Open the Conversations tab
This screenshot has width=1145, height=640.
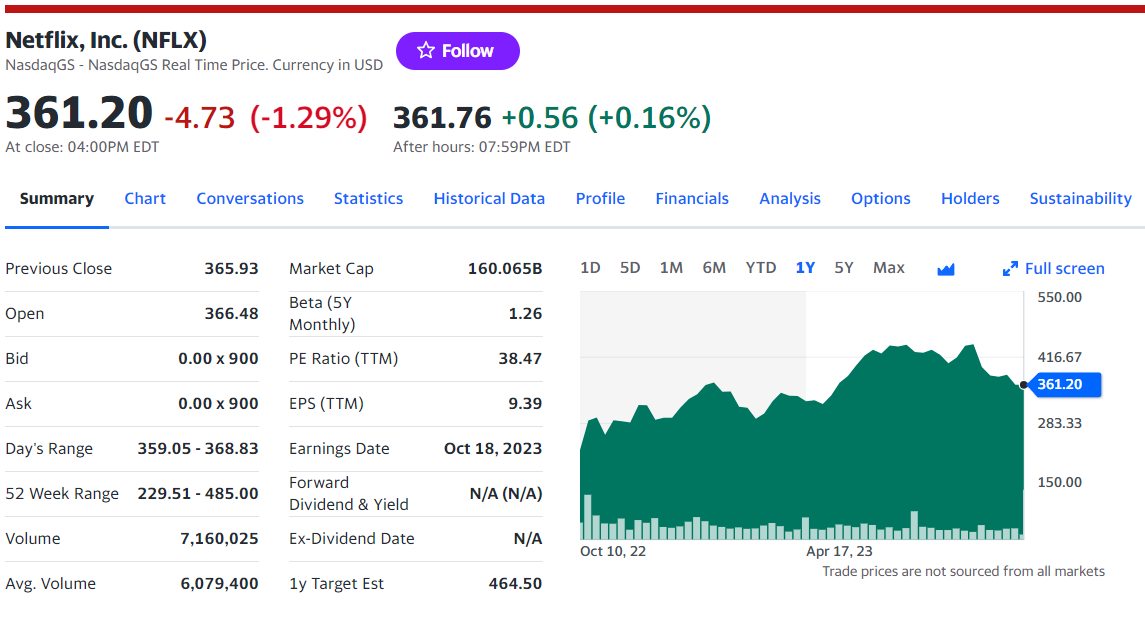(x=250, y=199)
